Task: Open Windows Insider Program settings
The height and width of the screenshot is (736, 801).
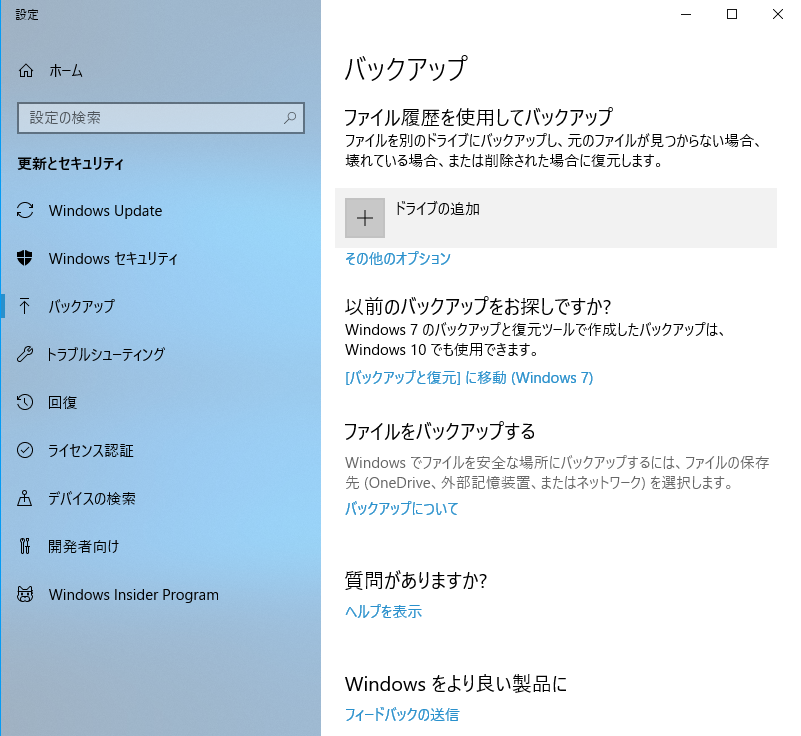Action: tap(133, 594)
